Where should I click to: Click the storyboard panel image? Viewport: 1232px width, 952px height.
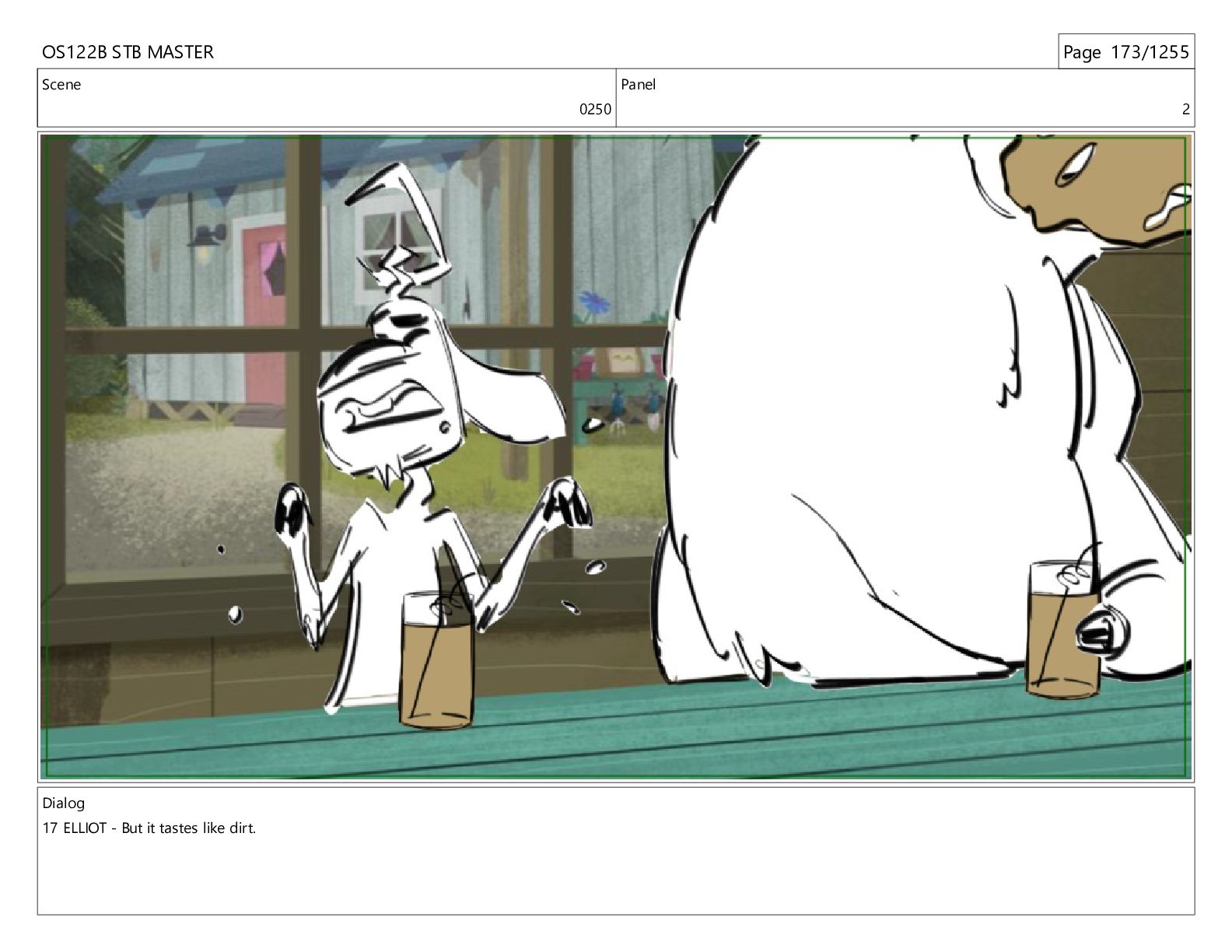tap(616, 457)
